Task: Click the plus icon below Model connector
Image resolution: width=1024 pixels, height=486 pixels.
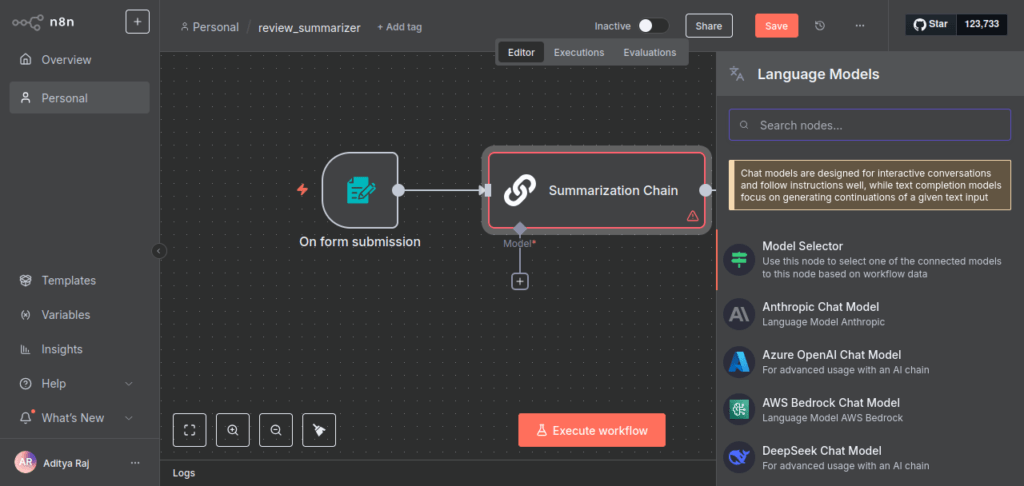Action: (520, 282)
